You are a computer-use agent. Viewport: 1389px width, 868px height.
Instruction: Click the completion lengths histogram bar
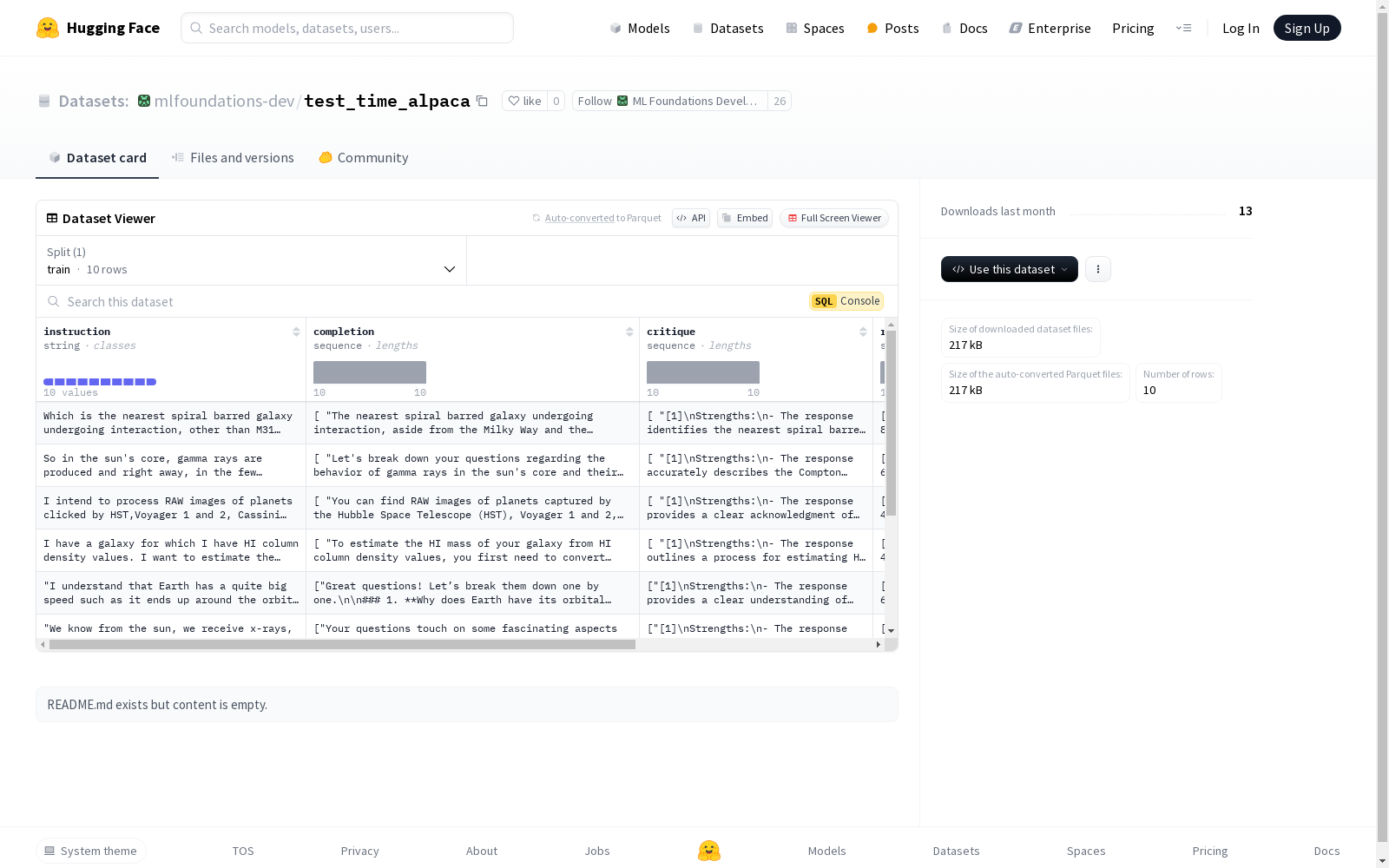[370, 372]
